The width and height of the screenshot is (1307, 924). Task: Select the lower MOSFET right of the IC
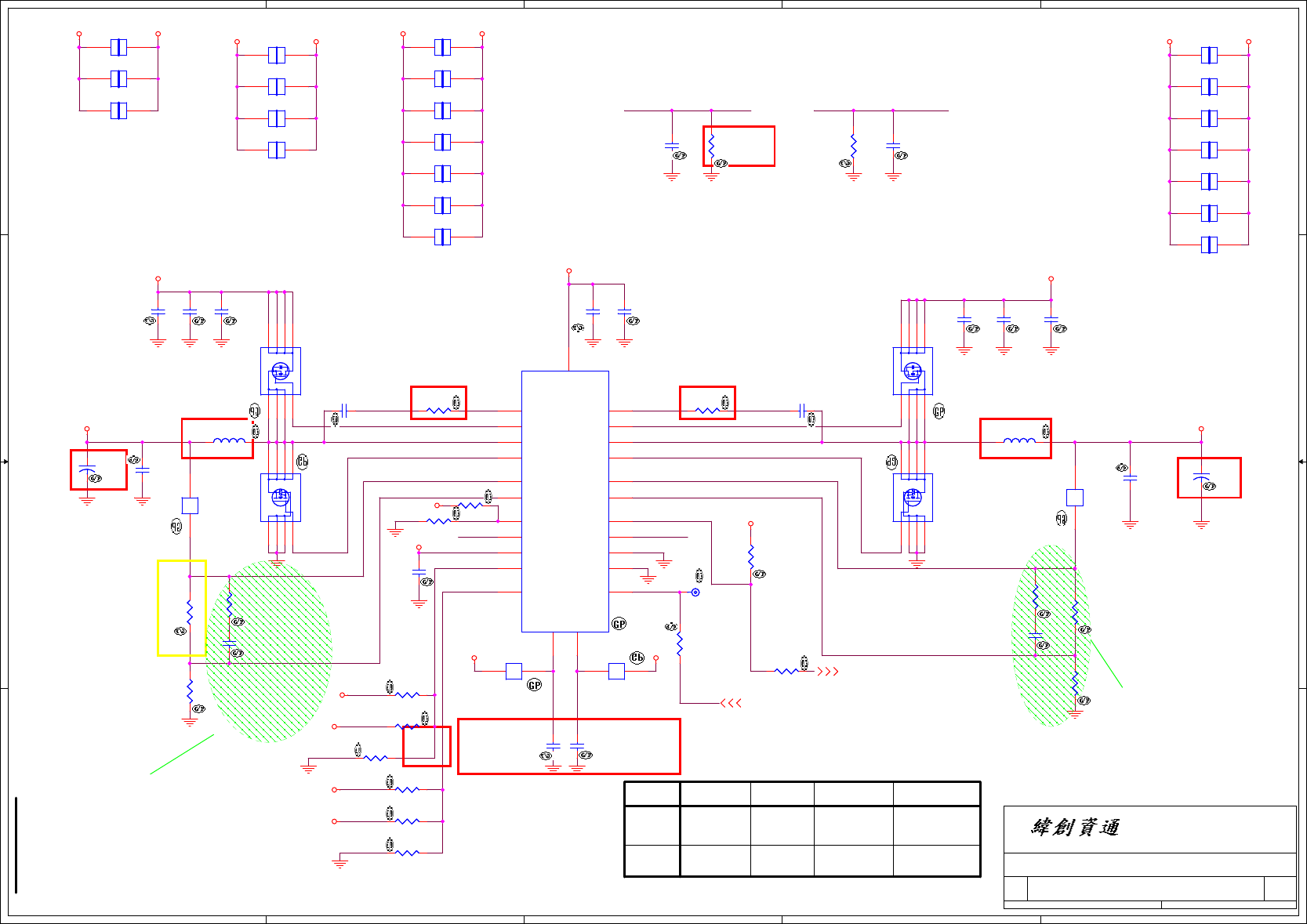pos(913,498)
